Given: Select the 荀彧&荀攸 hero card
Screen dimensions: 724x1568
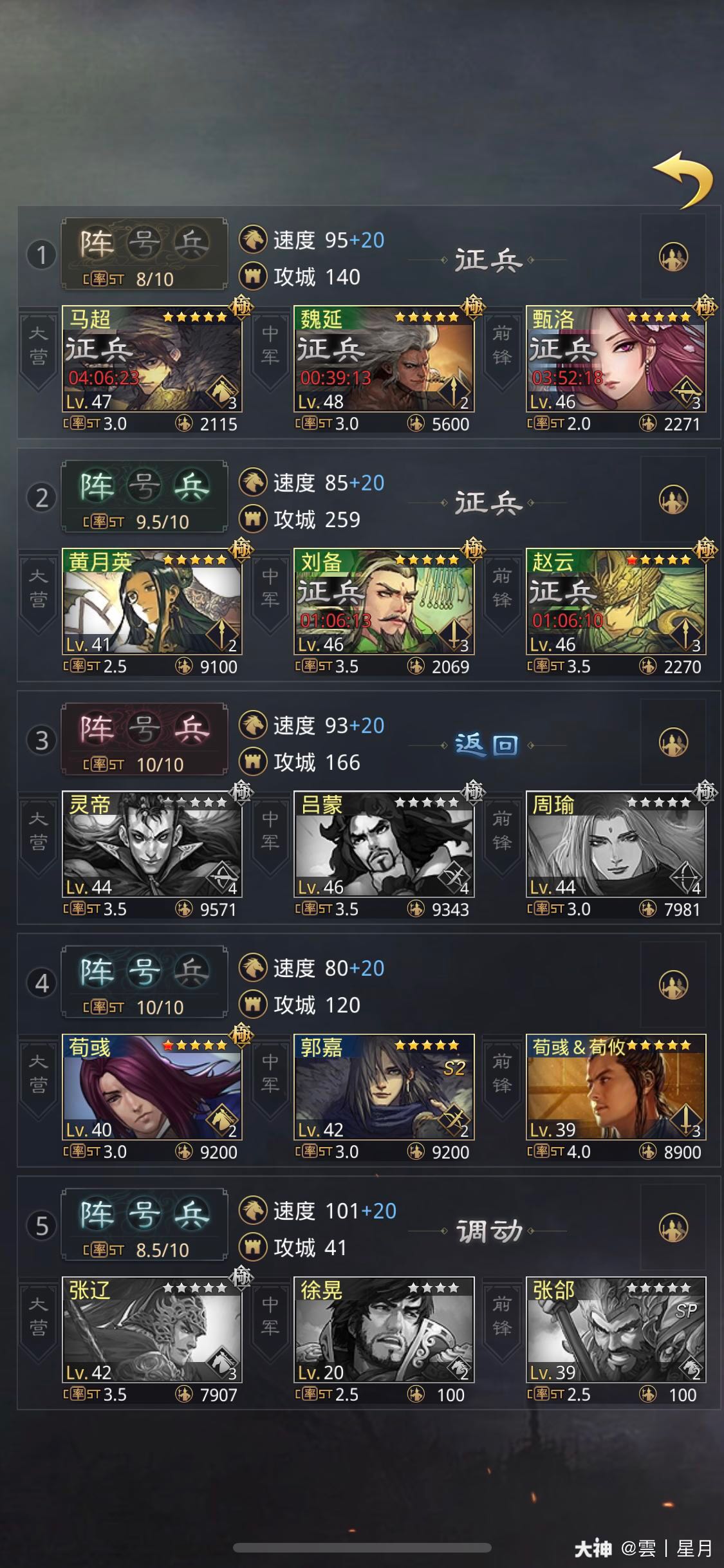Looking at the screenshot, I should click(616, 1097).
